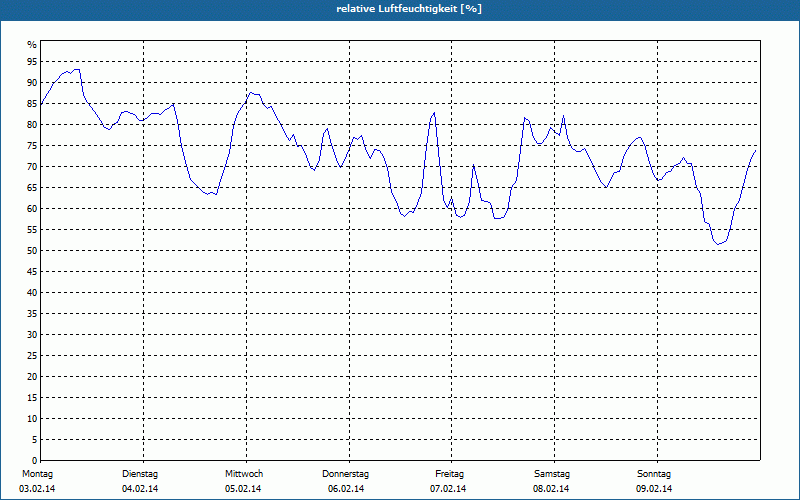Select the '06.02.14' date label
Viewport: 800px width, 500px height.
[x=346, y=489]
